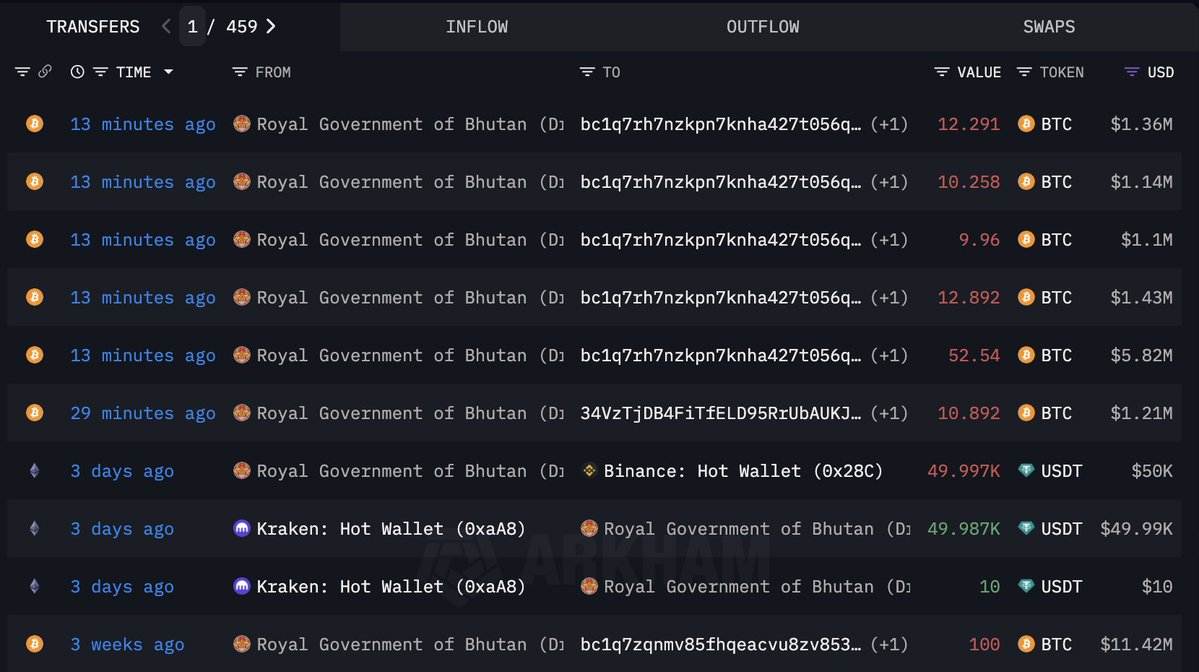Open Binance: Hot Wallet (0x28C) link

743,471
